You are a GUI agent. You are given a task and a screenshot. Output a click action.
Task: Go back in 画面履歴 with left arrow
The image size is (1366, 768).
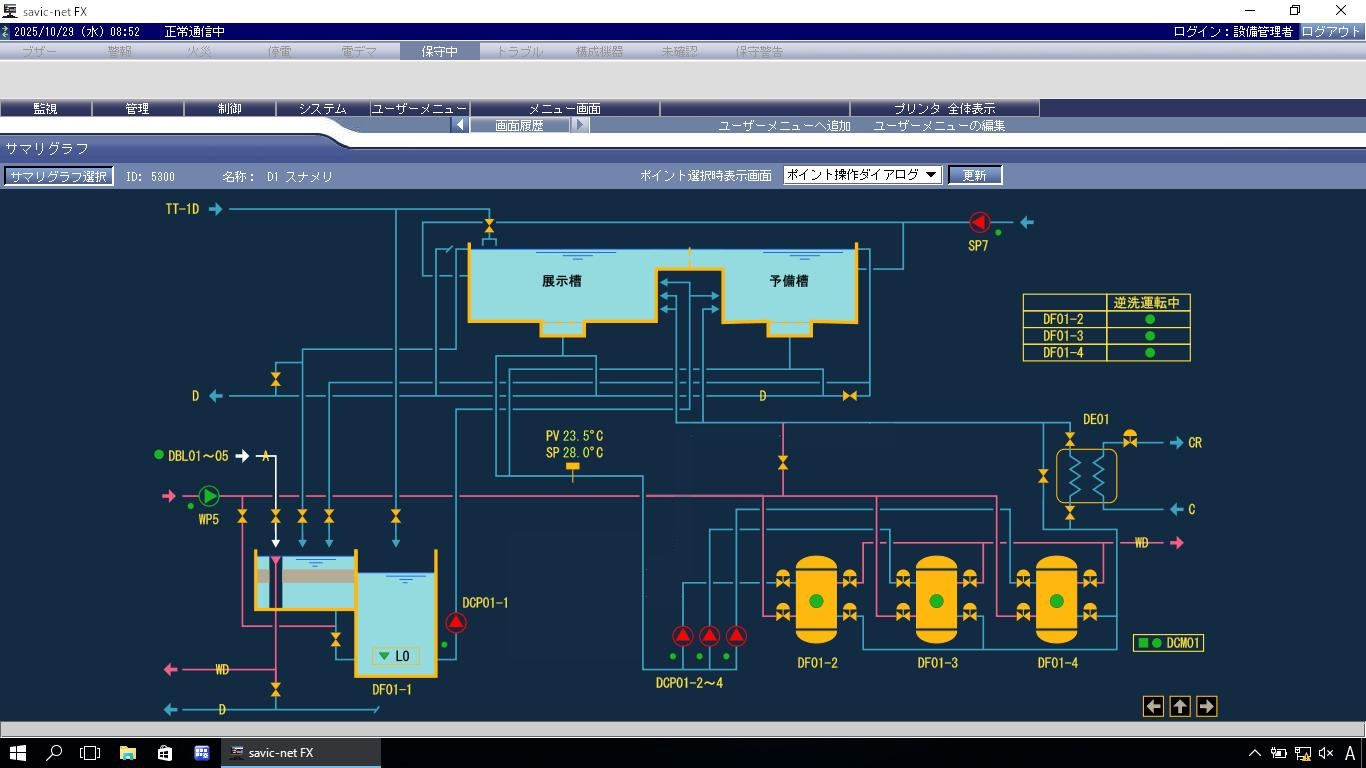click(x=459, y=125)
